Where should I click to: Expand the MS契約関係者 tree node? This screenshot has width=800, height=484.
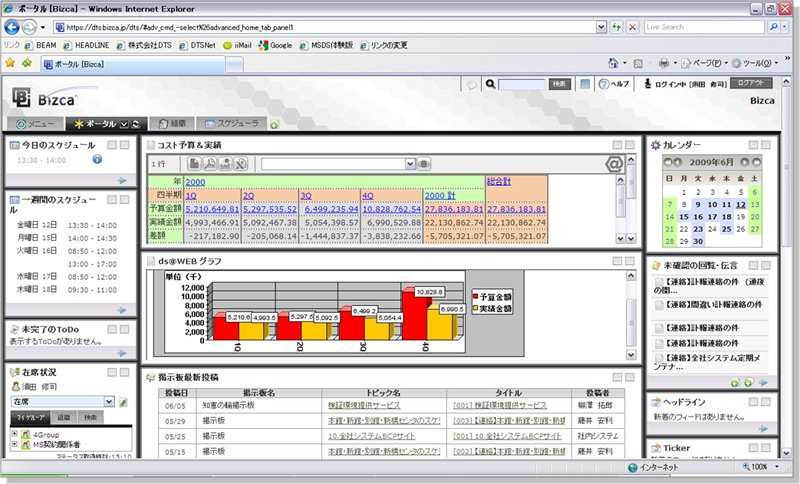tap(14, 444)
